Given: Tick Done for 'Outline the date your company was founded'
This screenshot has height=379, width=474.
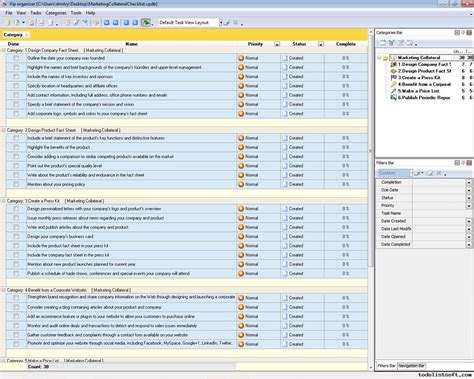Looking at the screenshot, I should click(16, 58).
